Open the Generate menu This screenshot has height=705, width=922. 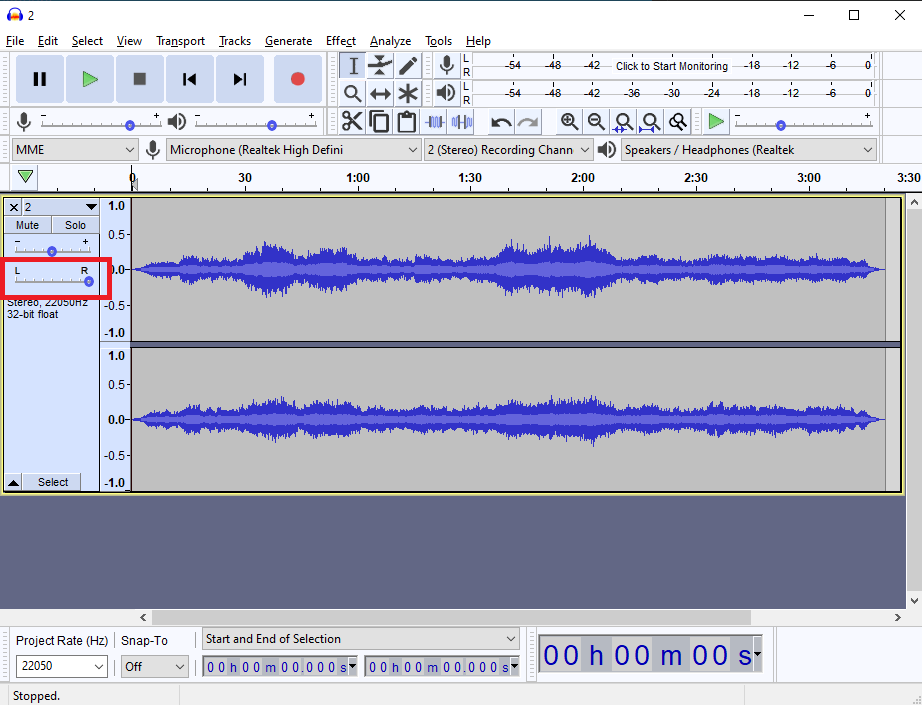pos(288,41)
